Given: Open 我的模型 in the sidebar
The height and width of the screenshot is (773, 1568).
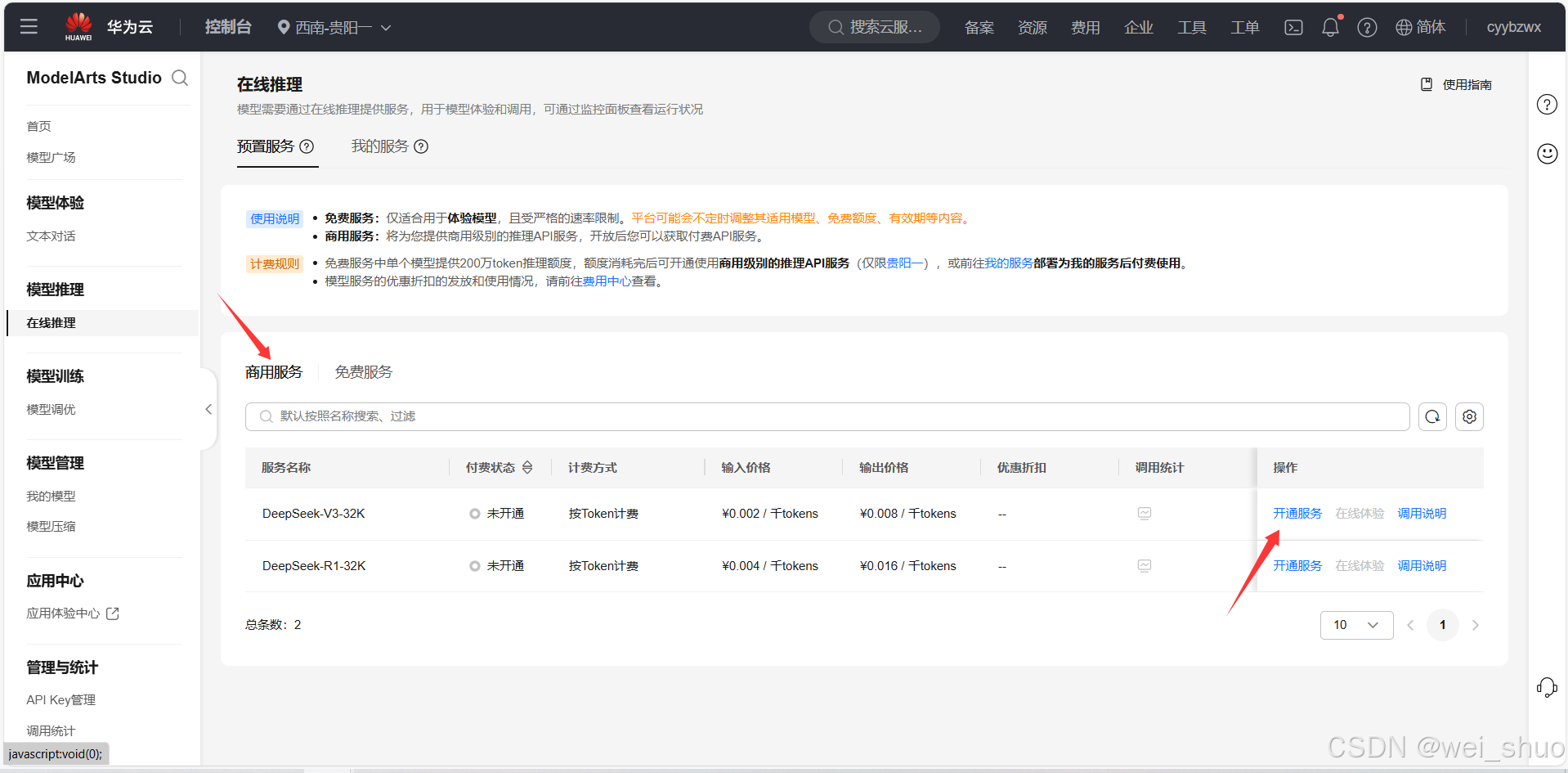Looking at the screenshot, I should [51, 497].
